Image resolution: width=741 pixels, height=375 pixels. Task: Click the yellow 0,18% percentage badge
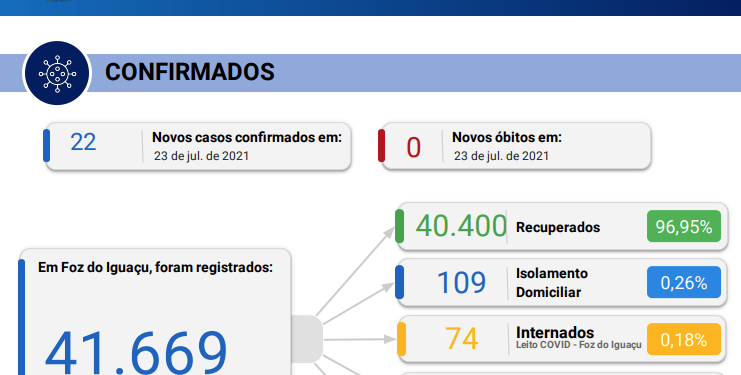(683, 339)
